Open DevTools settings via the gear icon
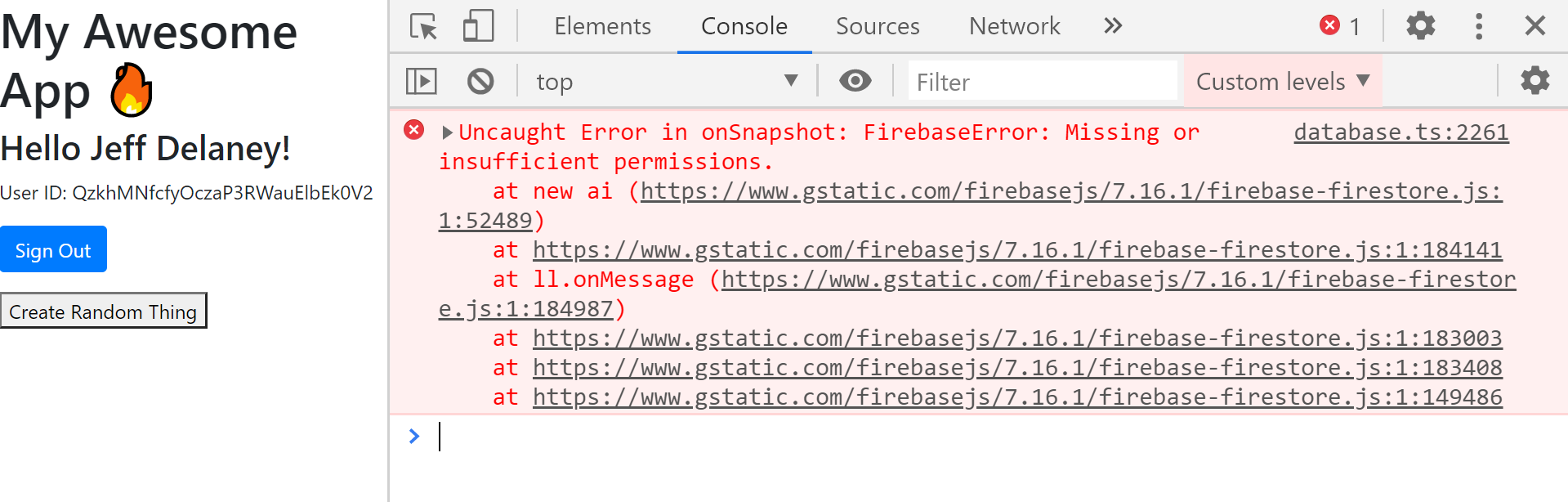 [x=1419, y=25]
